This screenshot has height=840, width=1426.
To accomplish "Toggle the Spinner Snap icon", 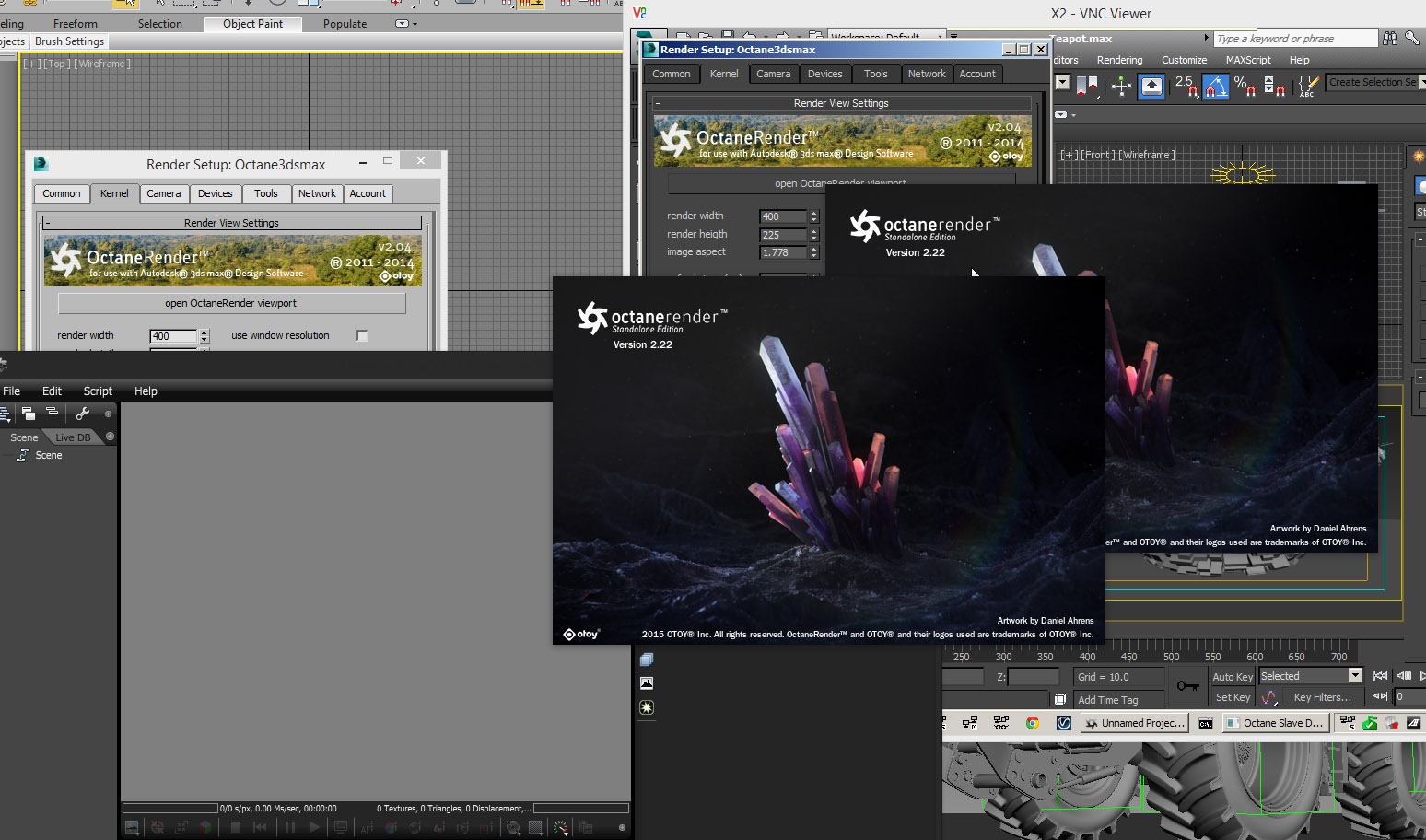I will 1274,86.
